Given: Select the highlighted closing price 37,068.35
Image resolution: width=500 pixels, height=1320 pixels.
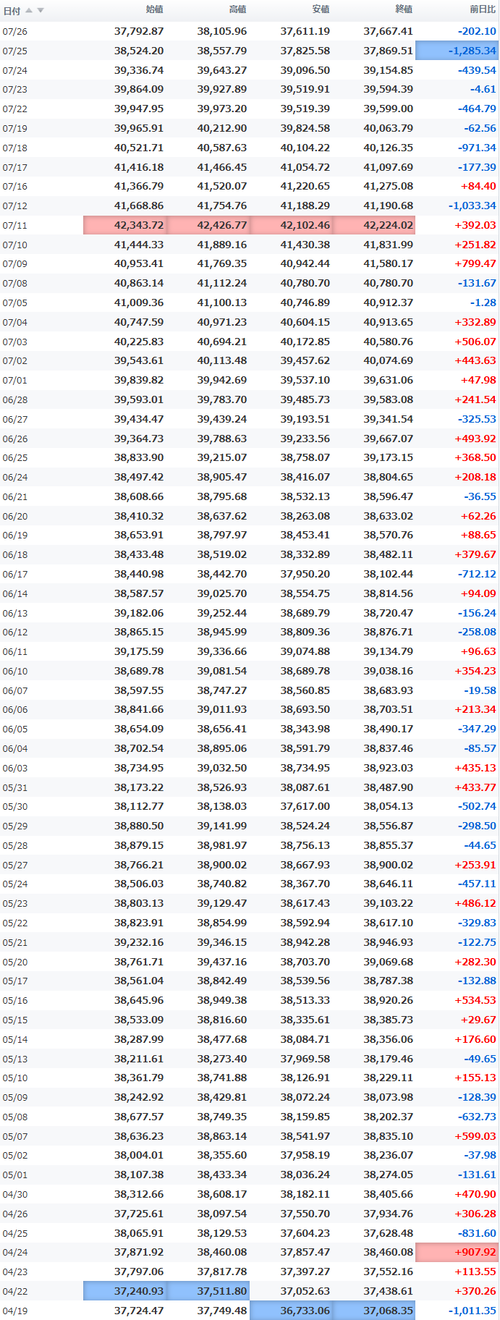Looking at the screenshot, I should tap(374, 1311).
